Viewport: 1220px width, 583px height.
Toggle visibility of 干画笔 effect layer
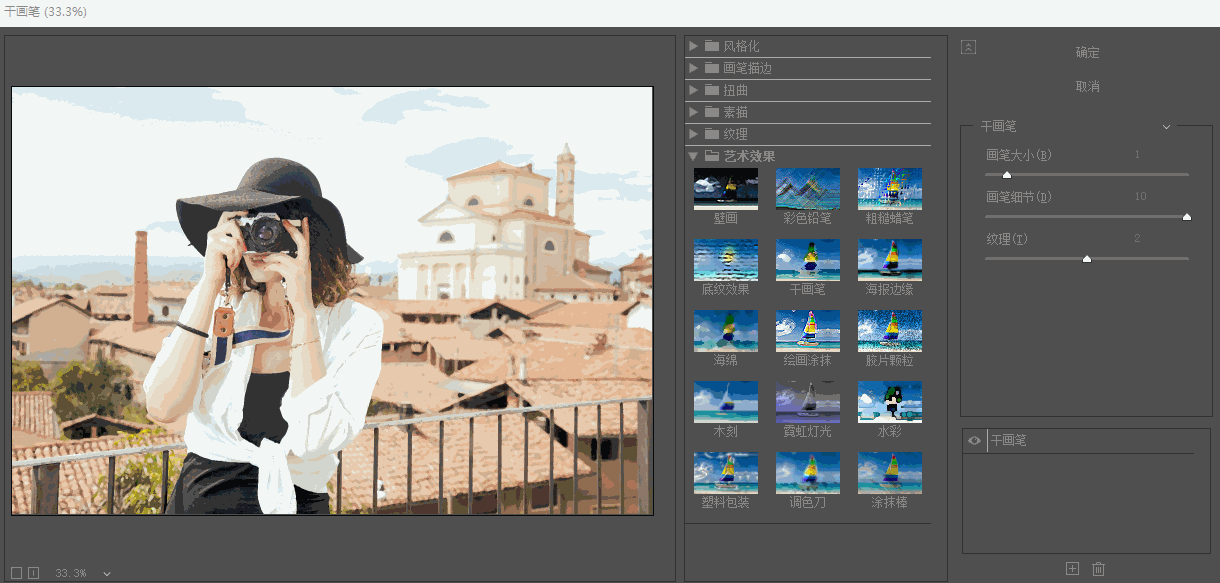(974, 441)
